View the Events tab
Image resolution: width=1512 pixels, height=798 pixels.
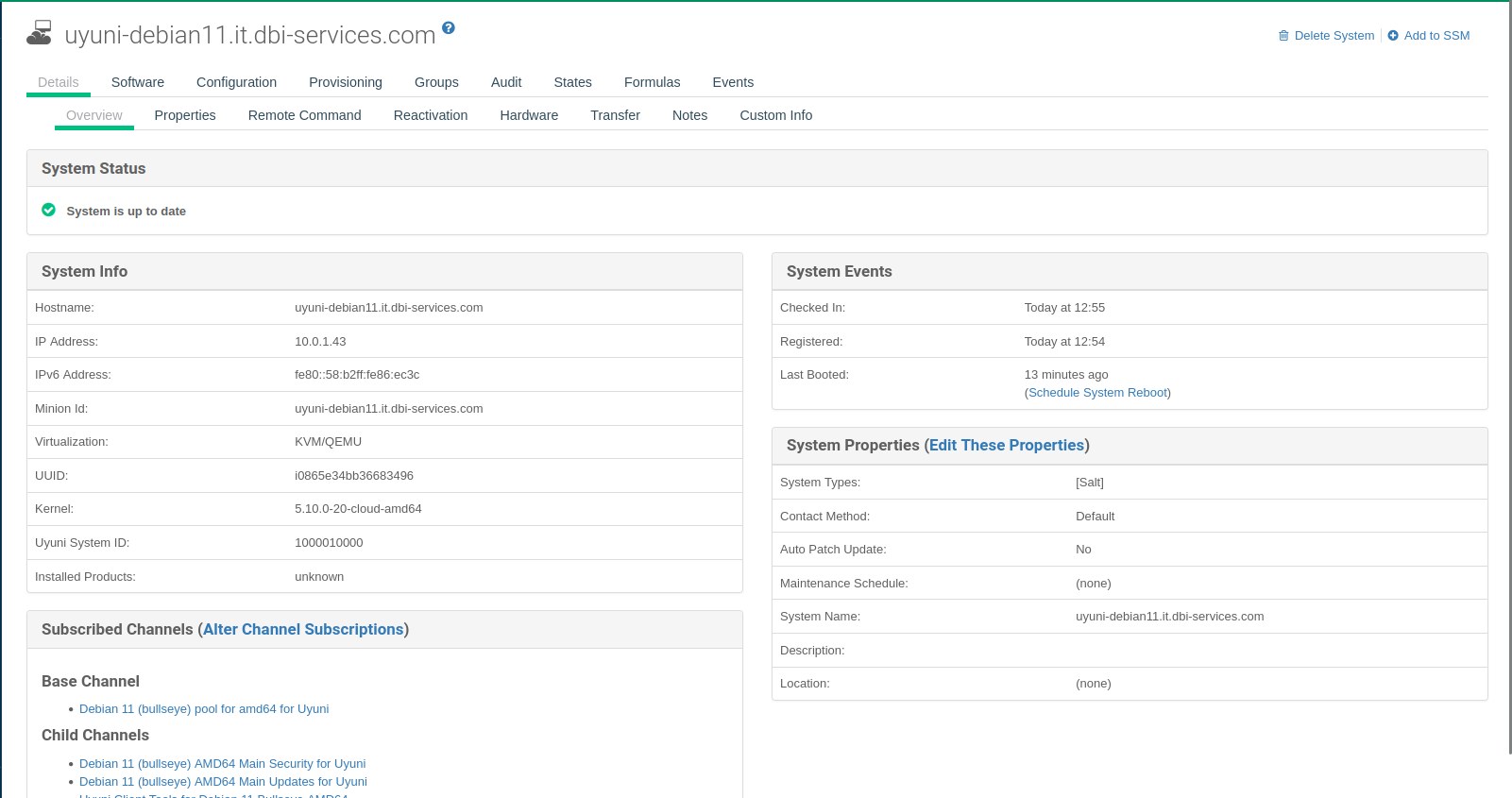point(733,82)
